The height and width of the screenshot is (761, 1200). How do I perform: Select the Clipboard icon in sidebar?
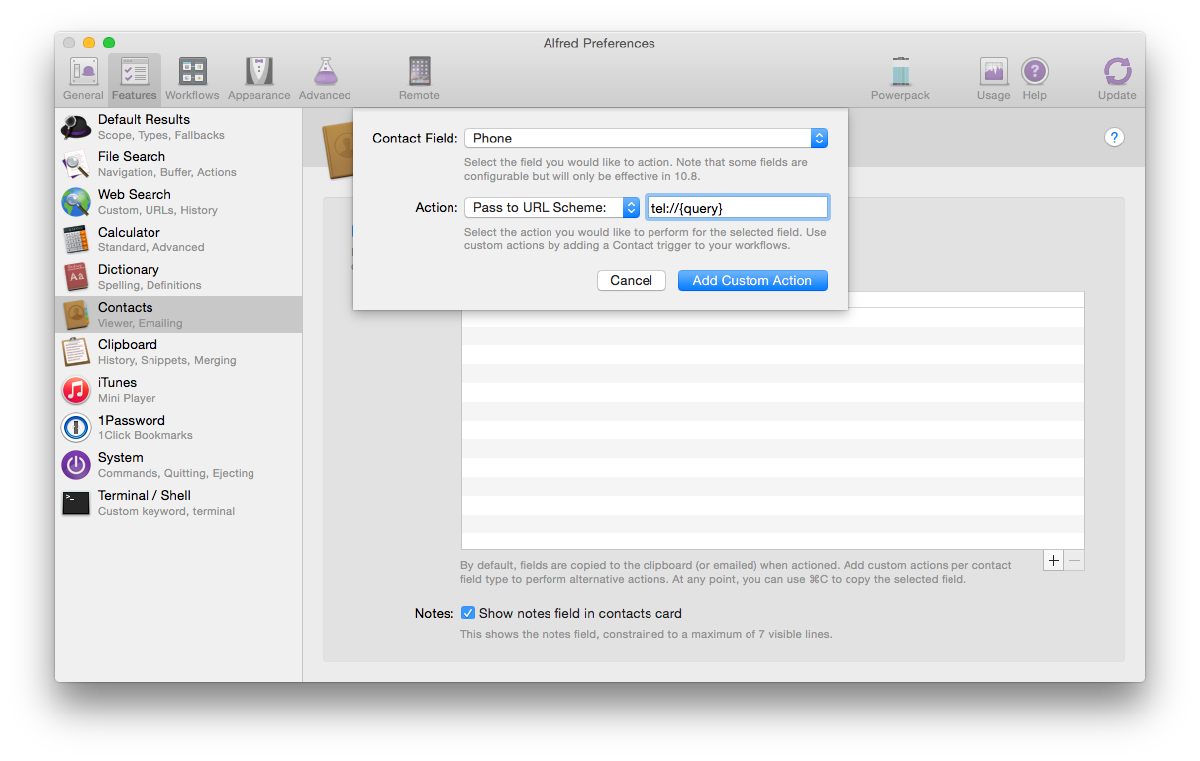pyautogui.click(x=76, y=352)
